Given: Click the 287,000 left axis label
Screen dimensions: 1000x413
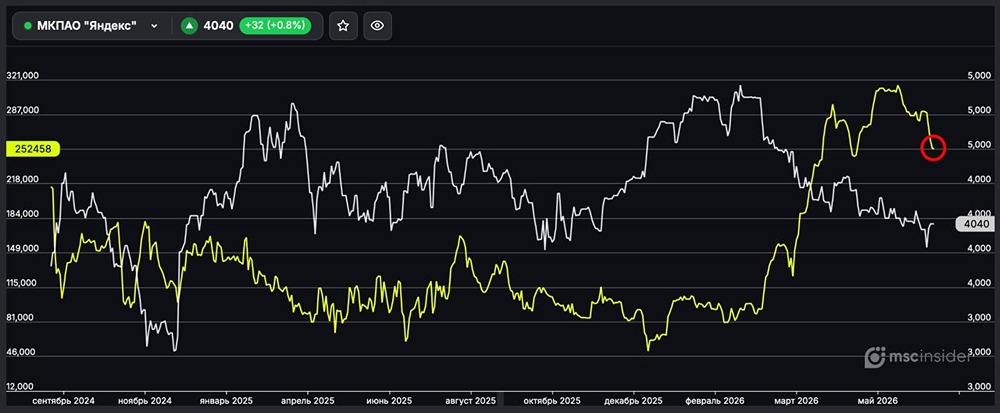Looking at the screenshot, I should [x=23, y=110].
